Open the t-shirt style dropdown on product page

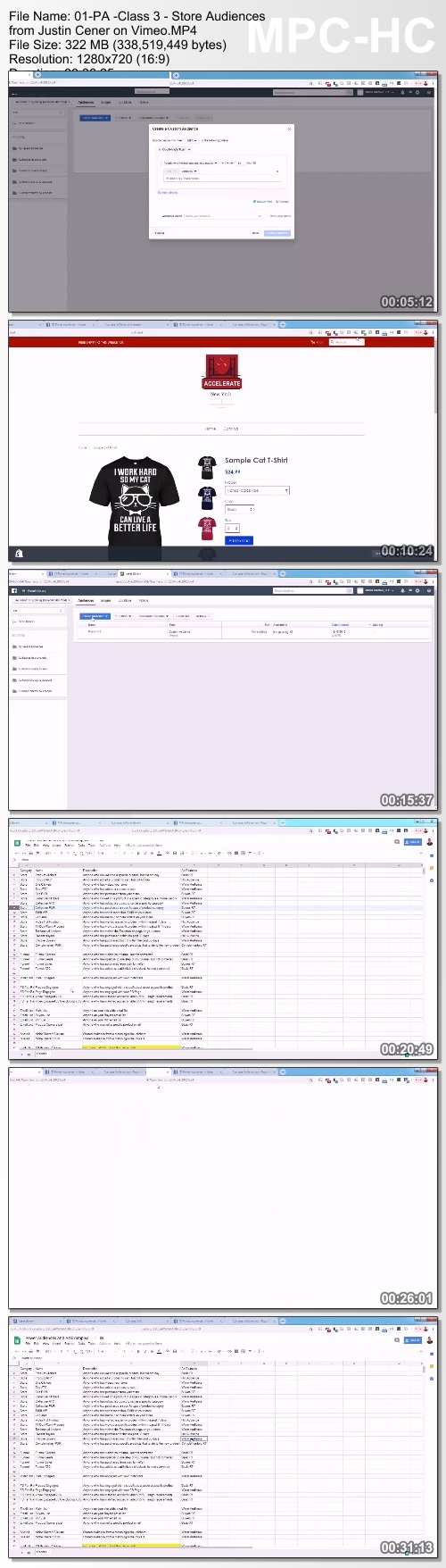click(x=257, y=490)
